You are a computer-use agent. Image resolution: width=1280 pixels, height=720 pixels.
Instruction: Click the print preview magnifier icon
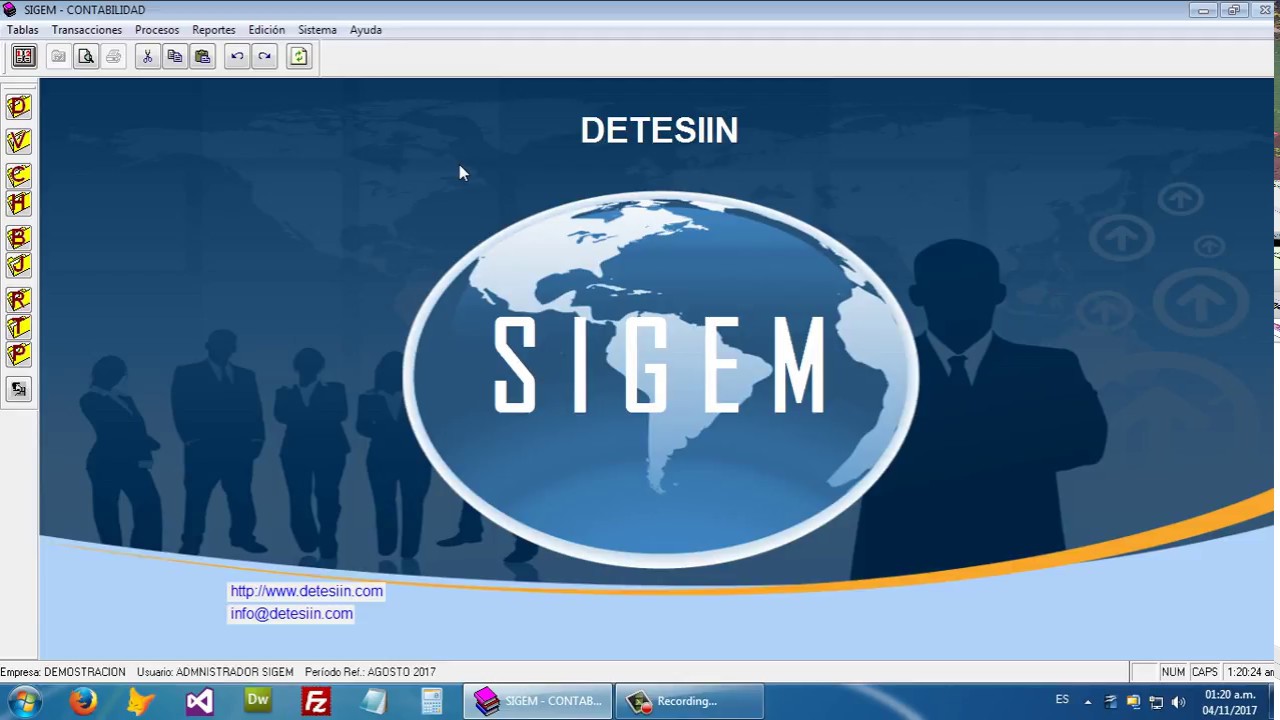coord(86,57)
